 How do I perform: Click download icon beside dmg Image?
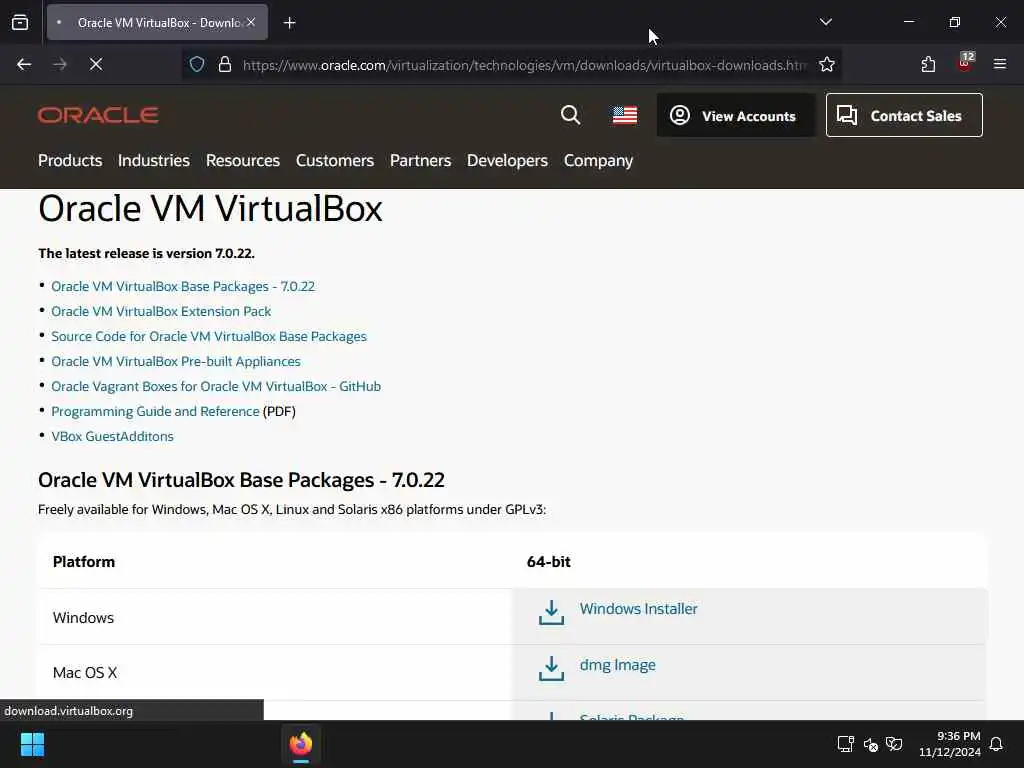pyautogui.click(x=551, y=669)
